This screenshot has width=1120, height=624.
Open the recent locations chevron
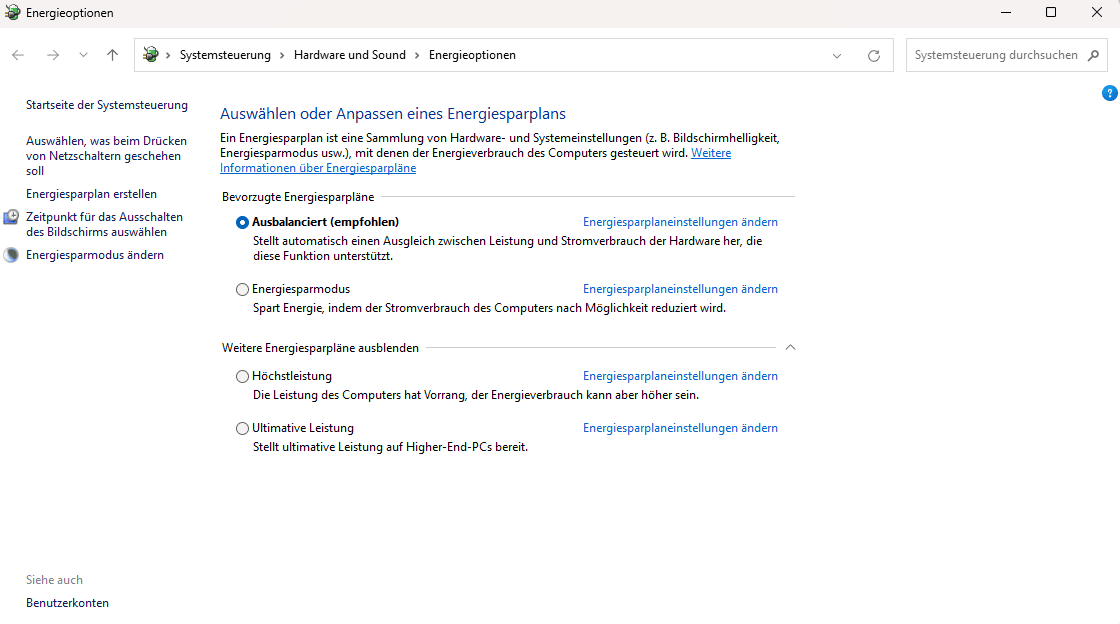coord(84,55)
